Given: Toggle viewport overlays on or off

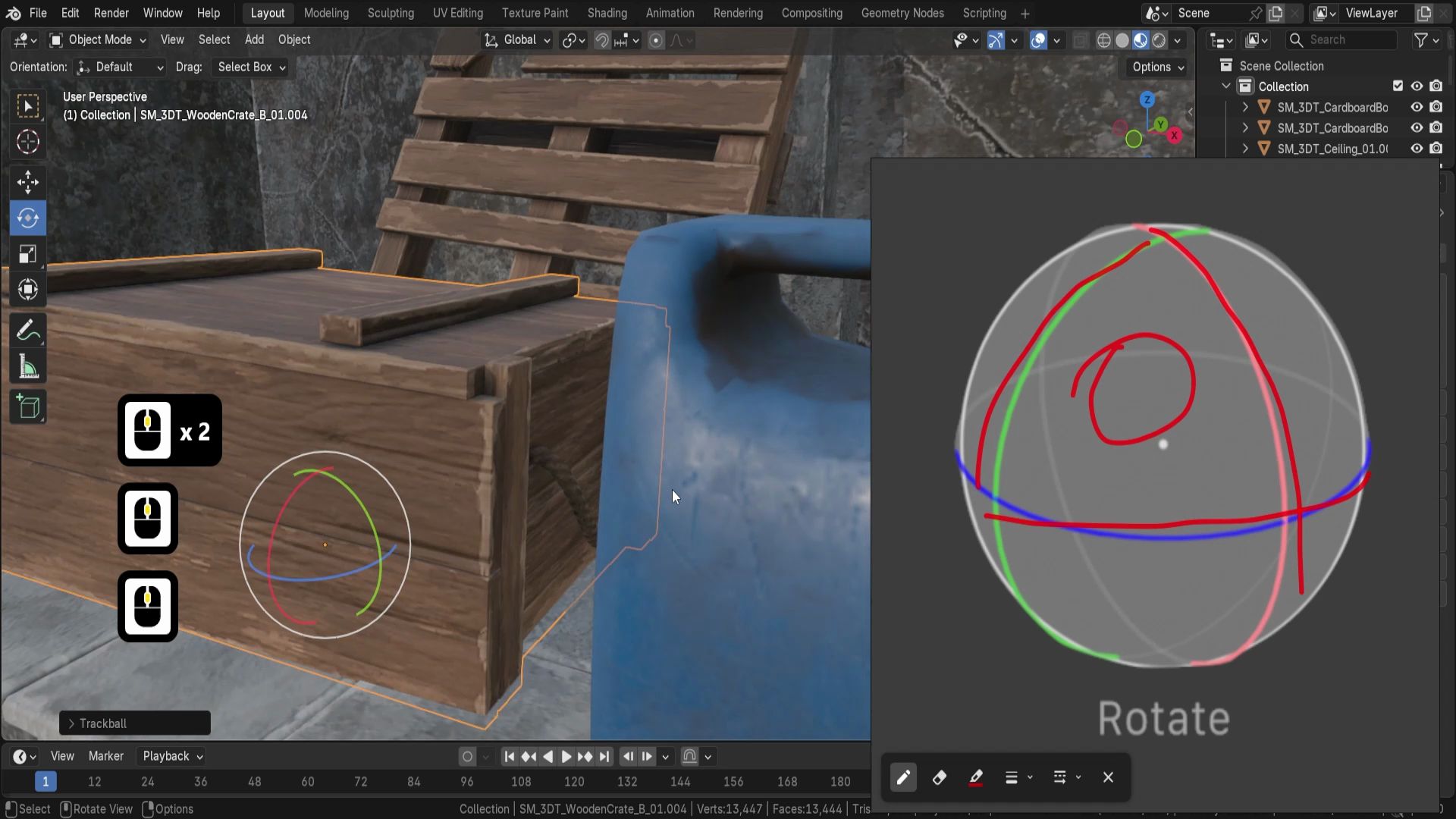Looking at the screenshot, I should pyautogui.click(x=1038, y=40).
